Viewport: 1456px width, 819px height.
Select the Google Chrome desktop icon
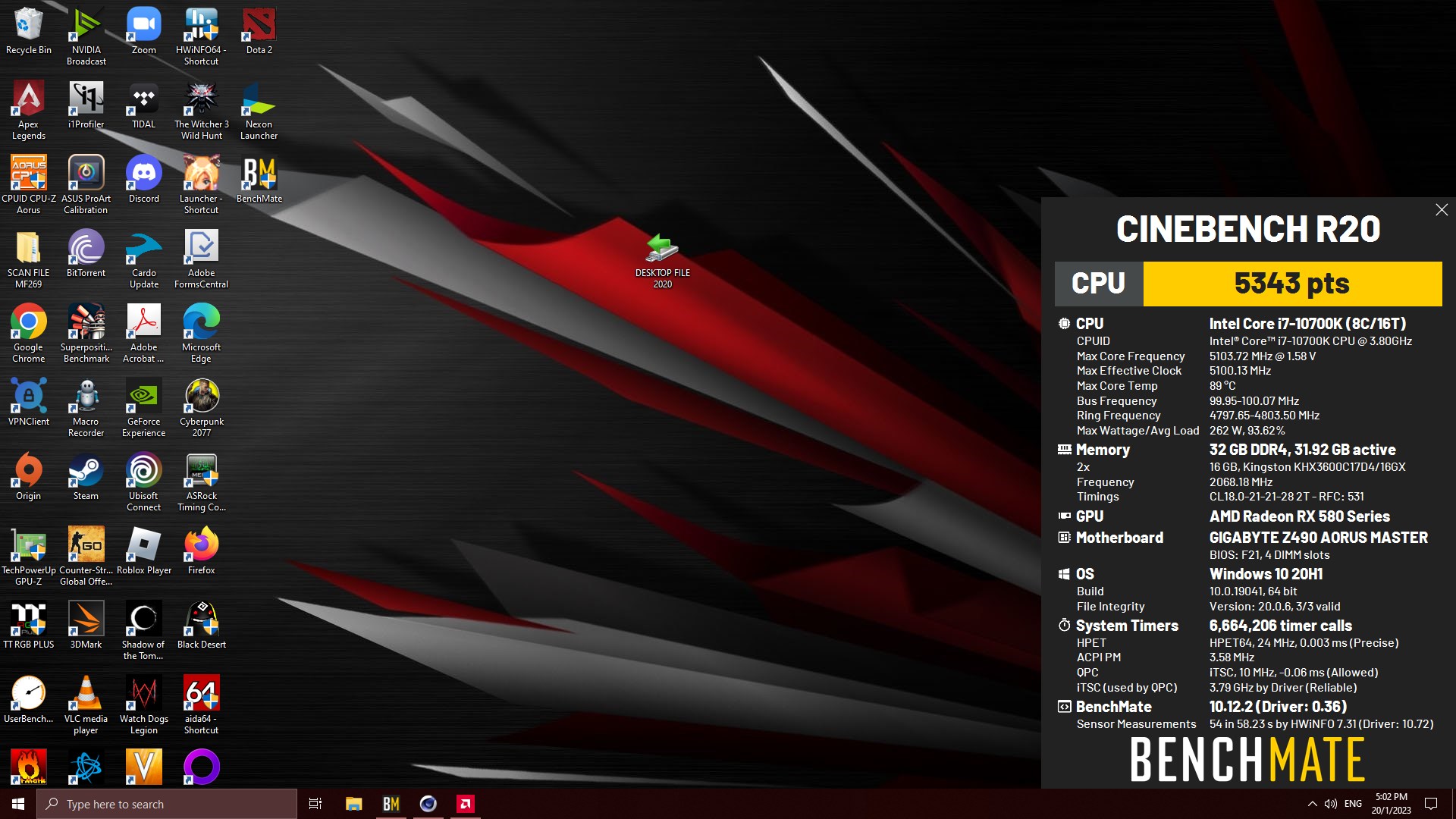pos(29,334)
